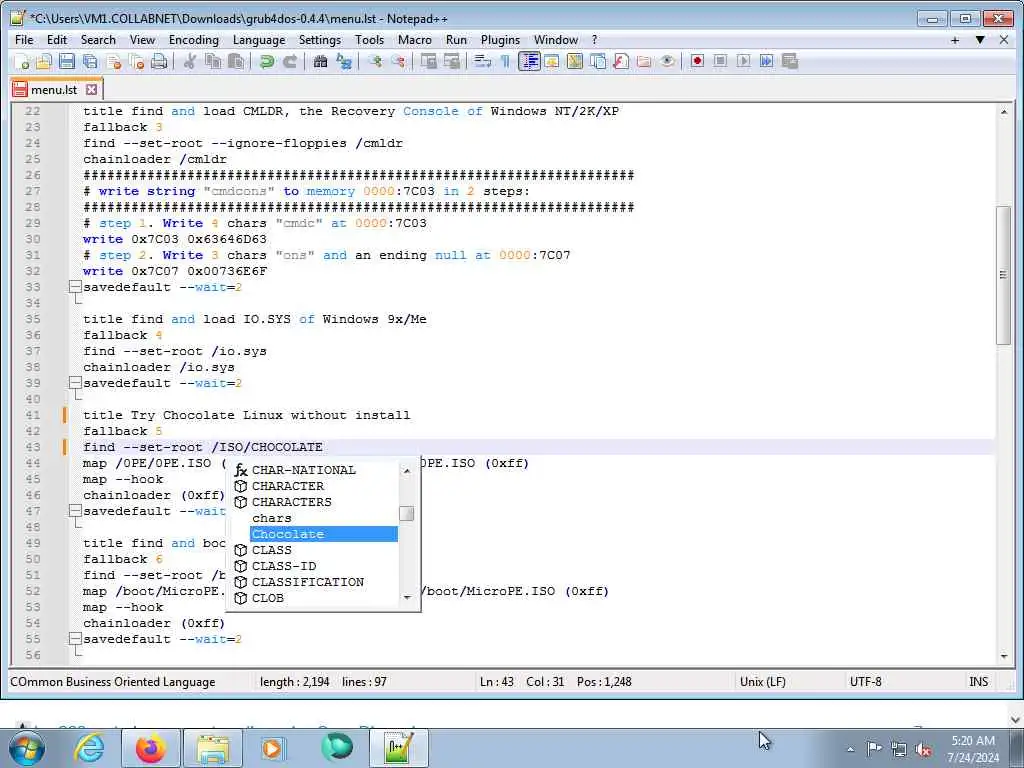The width and height of the screenshot is (1024, 768).
Task: Open the Macro menu
Action: 415,40
